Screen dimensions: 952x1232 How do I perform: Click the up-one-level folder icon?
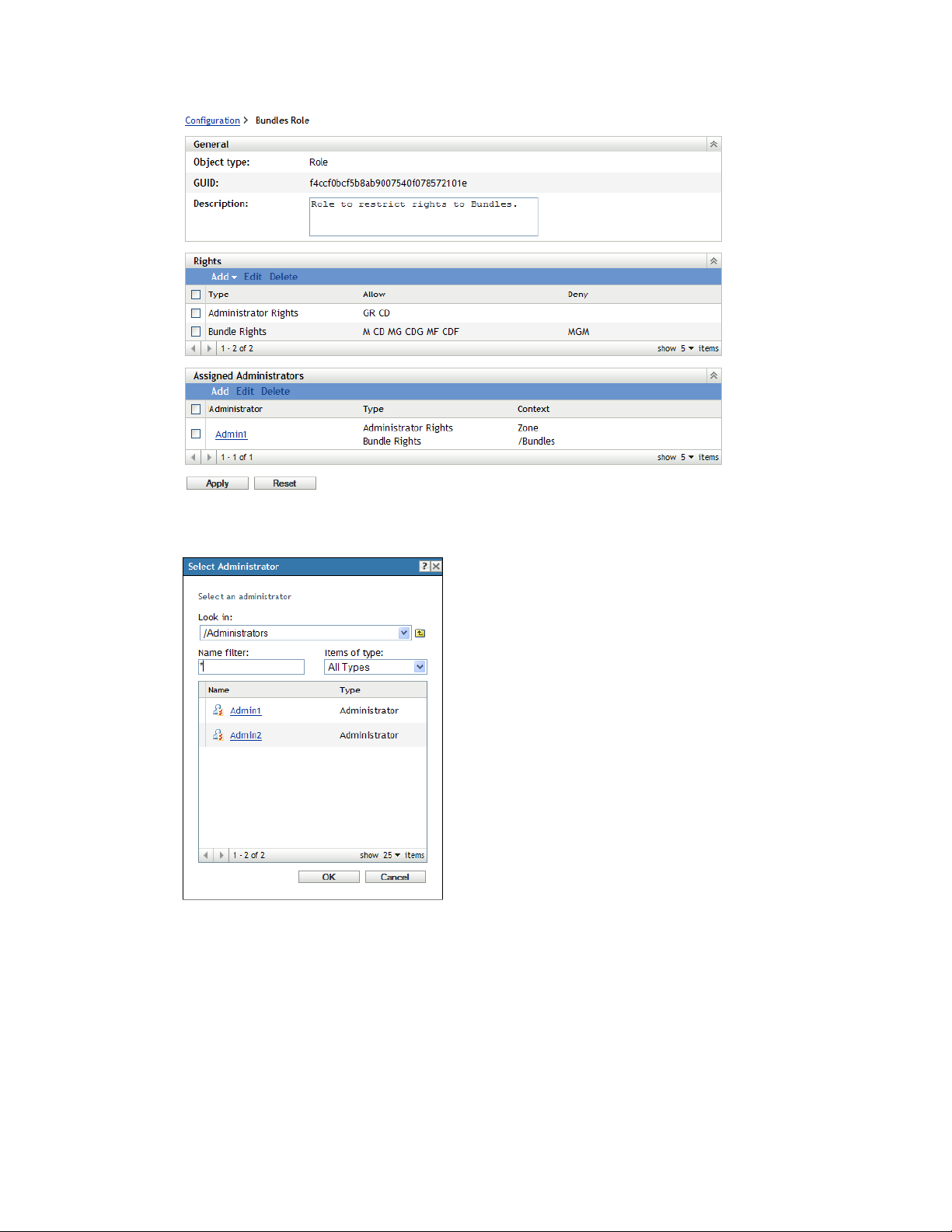tap(420, 633)
